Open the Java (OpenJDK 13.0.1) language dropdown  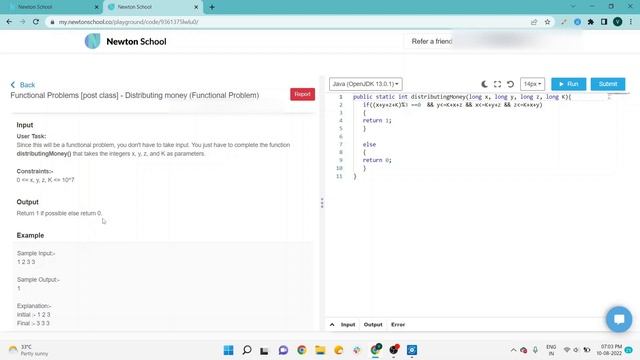pos(366,84)
